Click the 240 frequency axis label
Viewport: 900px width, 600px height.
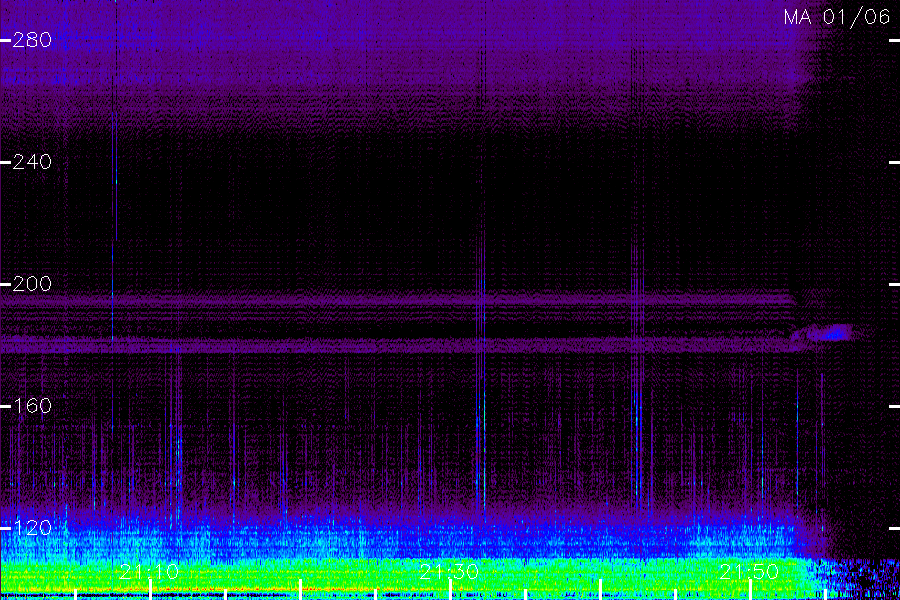tap(32, 162)
